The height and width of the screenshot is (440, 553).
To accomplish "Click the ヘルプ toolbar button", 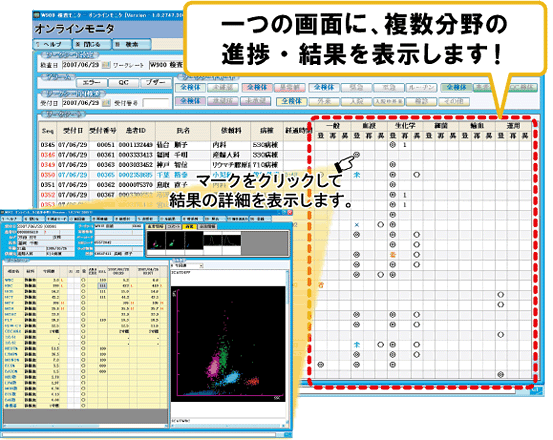I will [x=52, y=44].
